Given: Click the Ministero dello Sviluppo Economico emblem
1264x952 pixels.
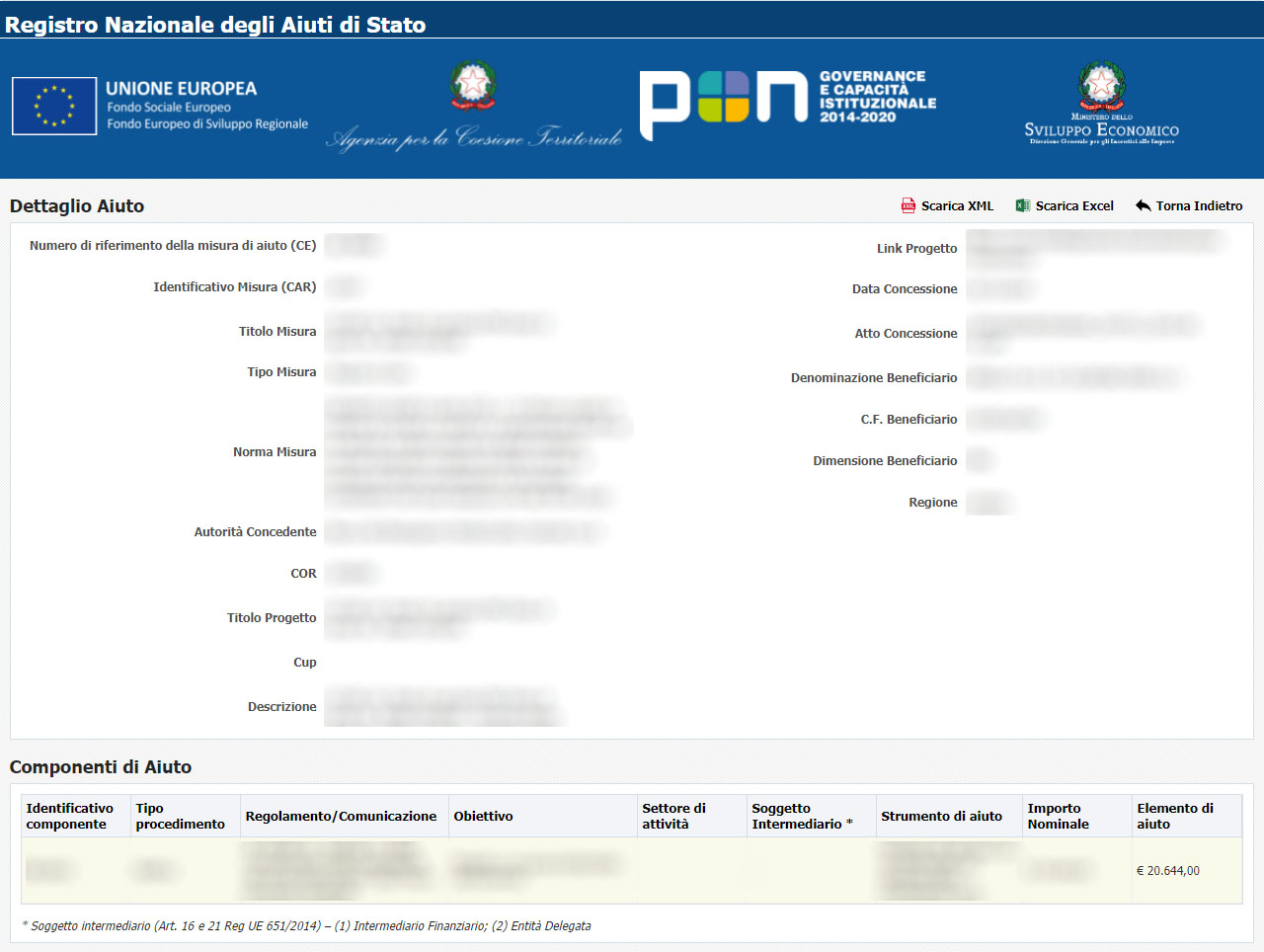Looking at the screenshot, I should click(x=1101, y=87).
